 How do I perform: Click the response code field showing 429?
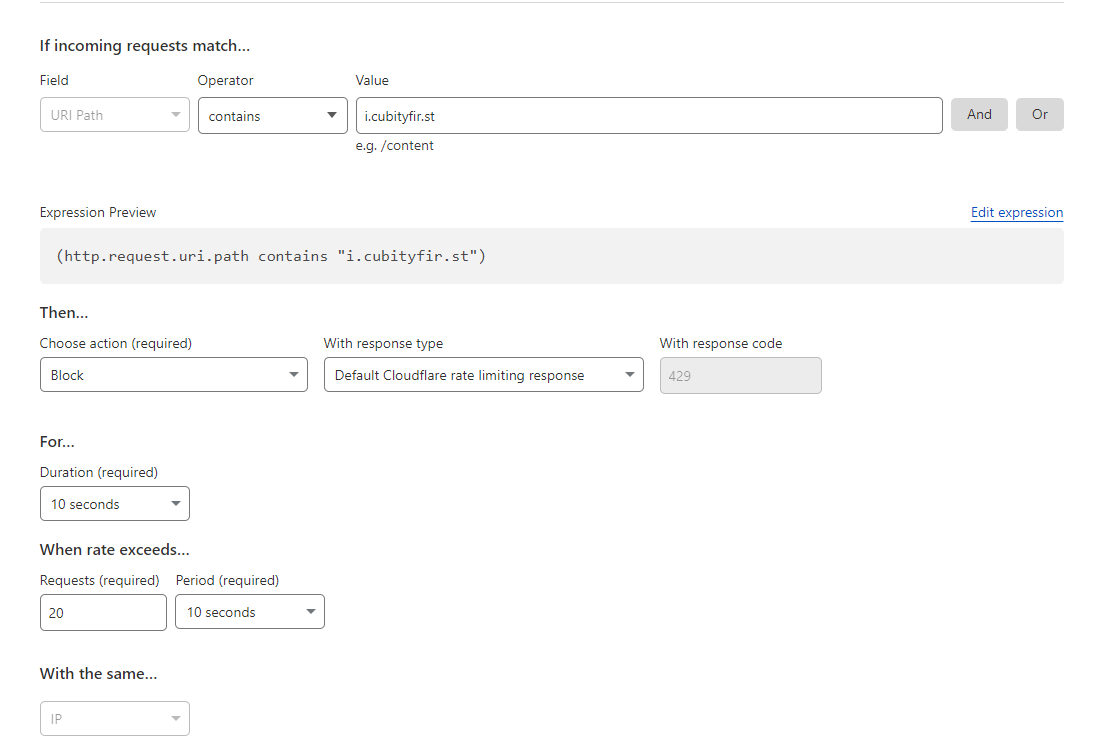[740, 375]
